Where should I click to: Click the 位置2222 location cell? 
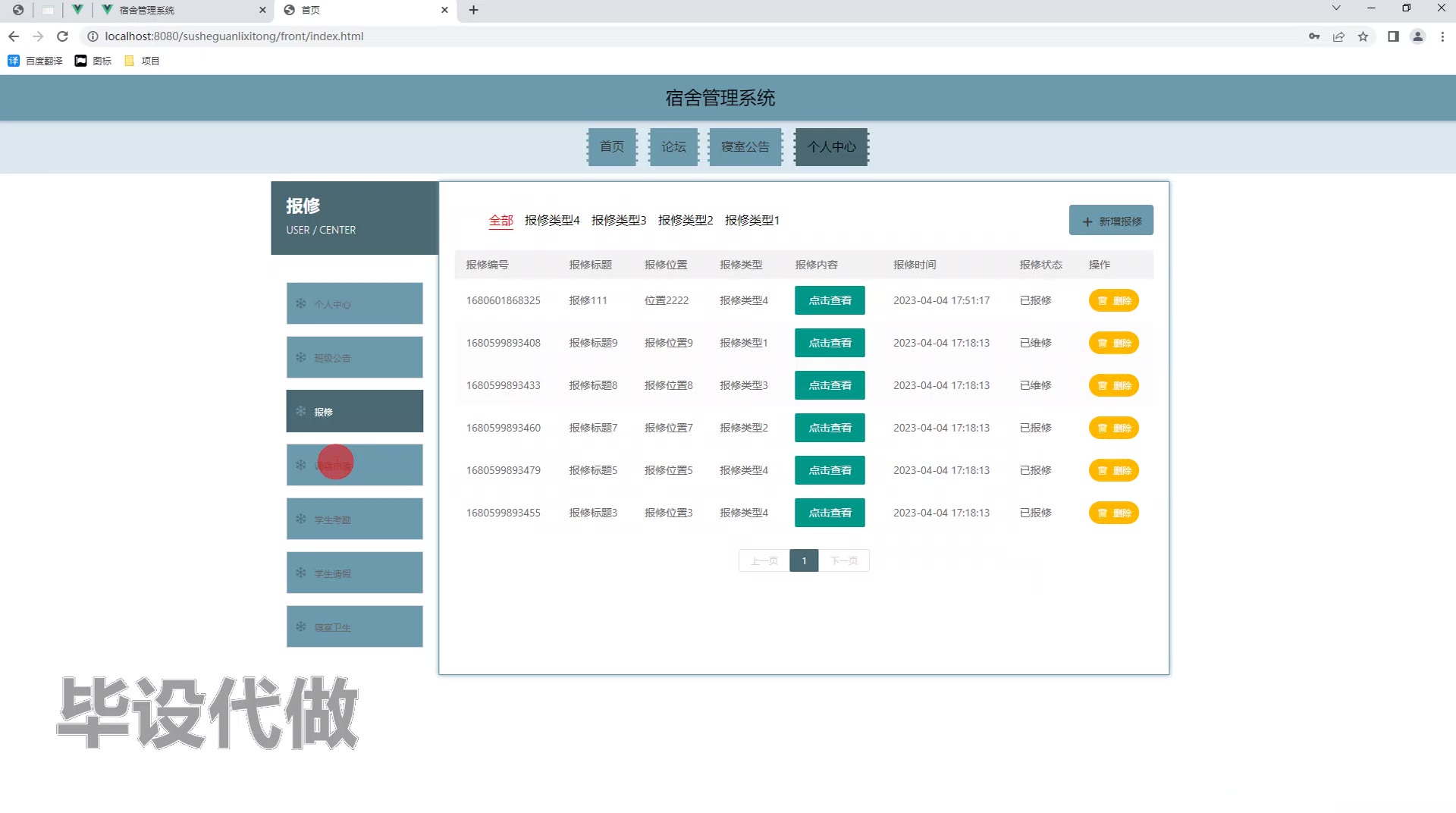(667, 300)
